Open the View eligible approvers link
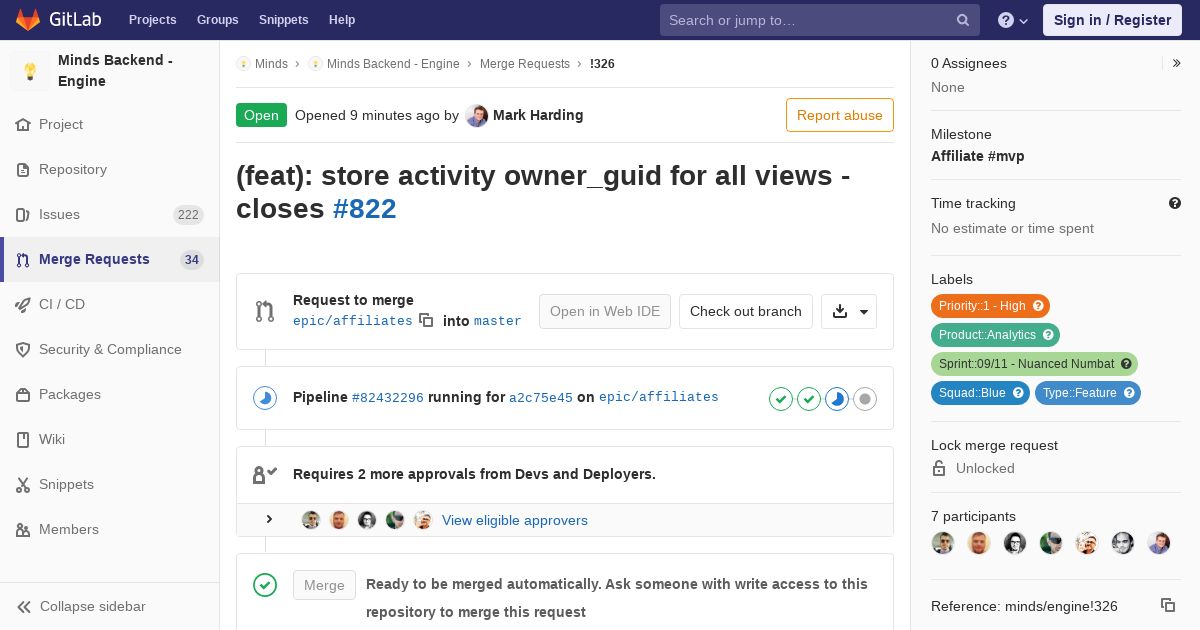The width and height of the screenshot is (1200, 630). (x=515, y=520)
